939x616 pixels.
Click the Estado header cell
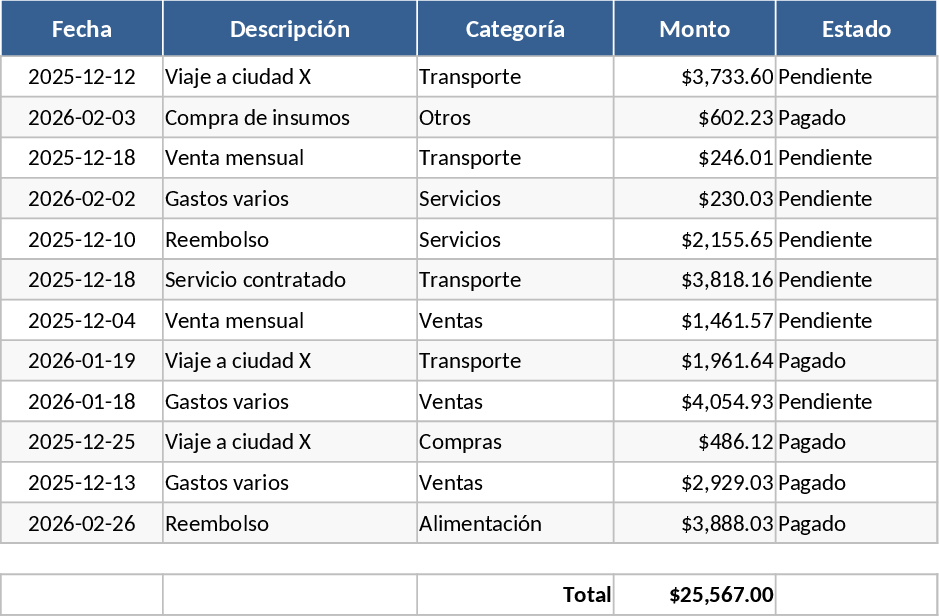tap(856, 29)
